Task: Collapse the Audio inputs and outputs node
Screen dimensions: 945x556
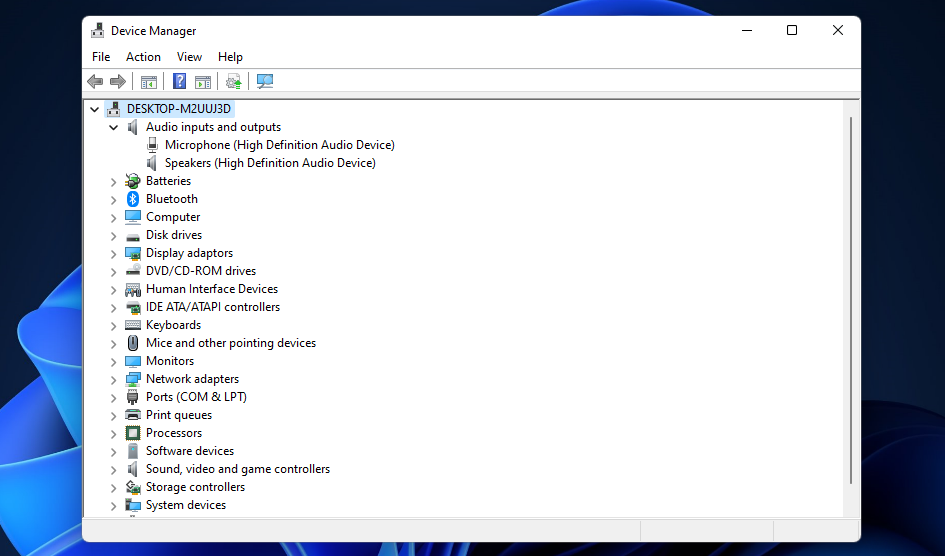Action: 113,127
